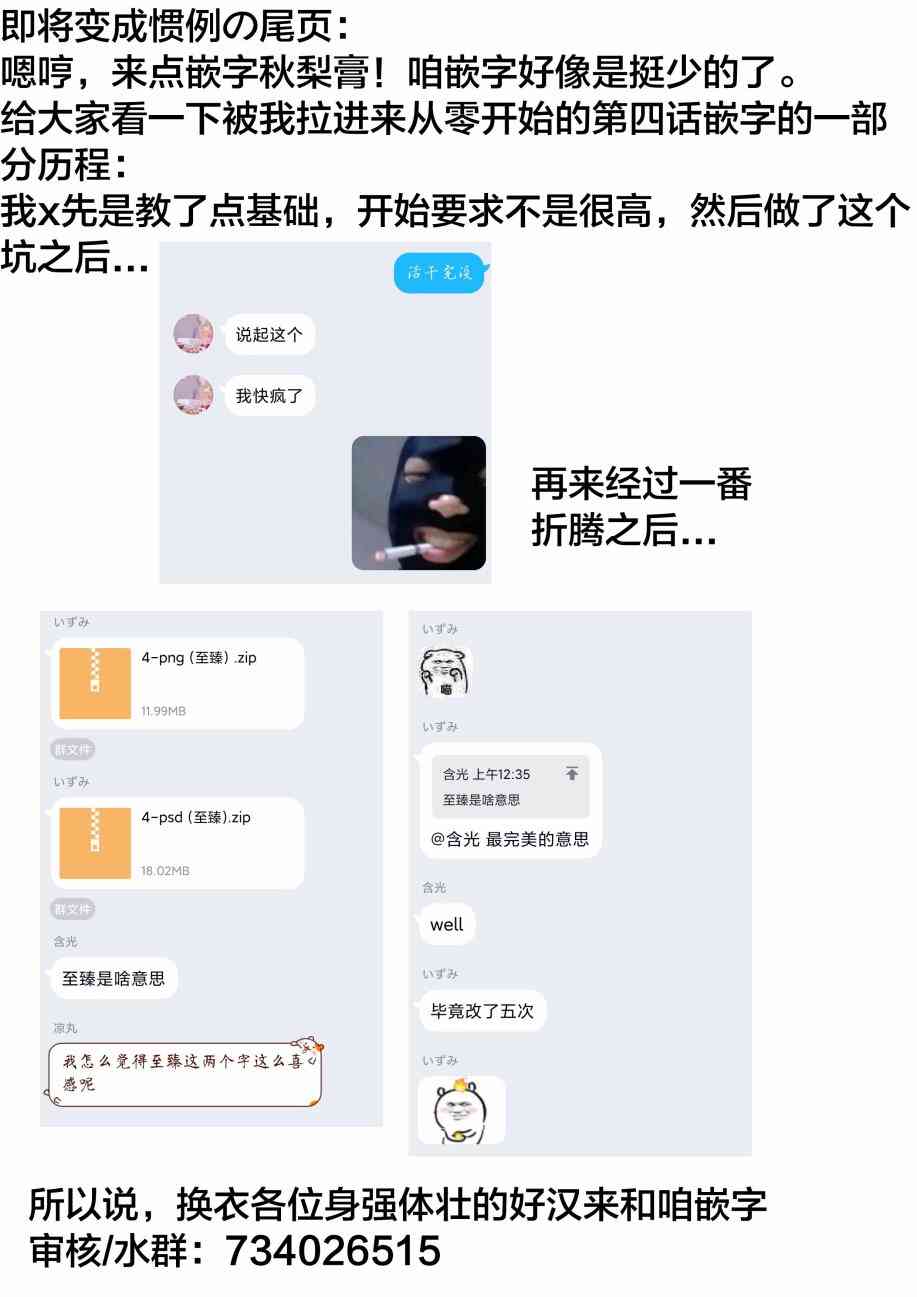Screen dimensions: 917x1297
Task: Click the quoted 含光 上午12:35 message box
Action: point(510,787)
